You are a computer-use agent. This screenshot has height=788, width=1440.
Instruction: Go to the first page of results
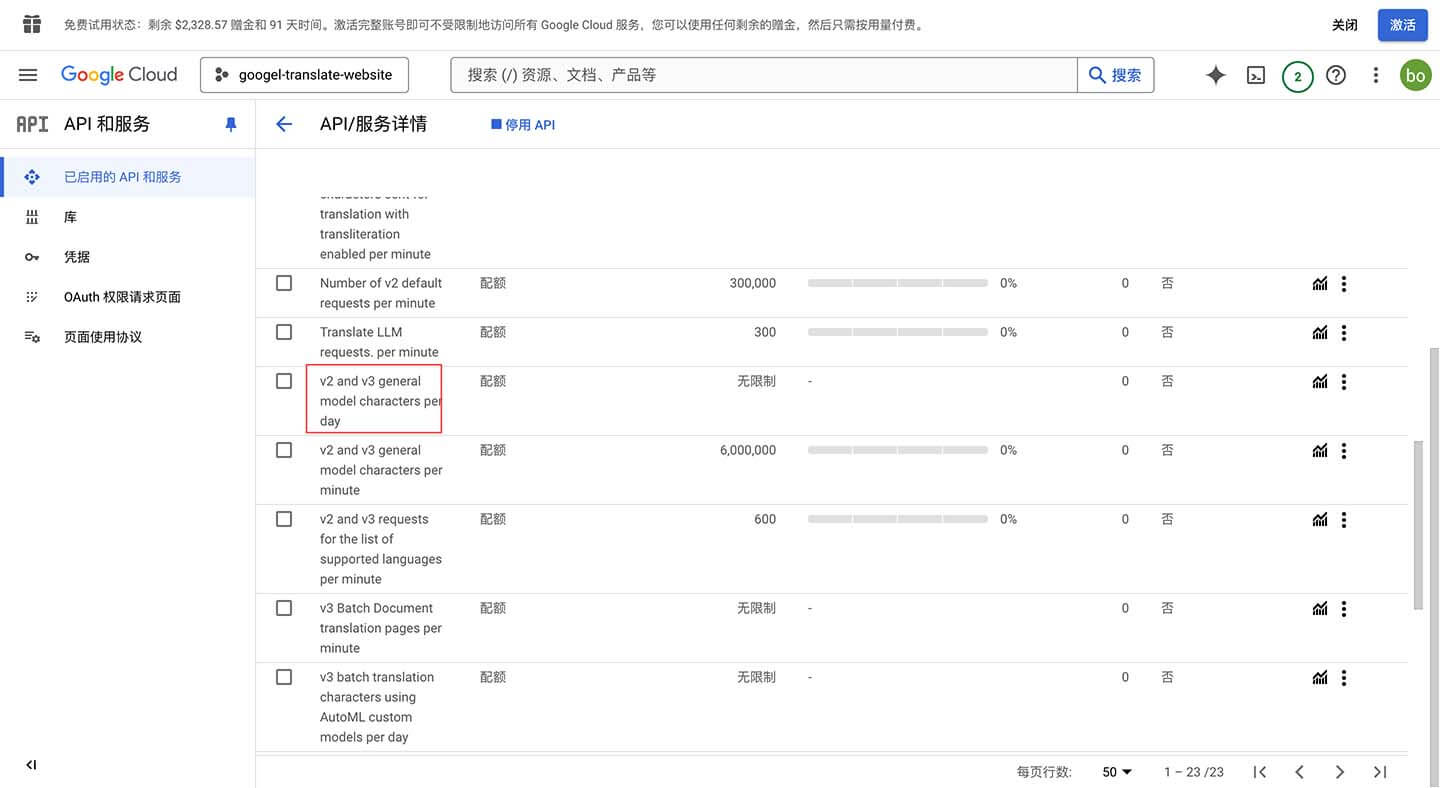(x=1260, y=772)
